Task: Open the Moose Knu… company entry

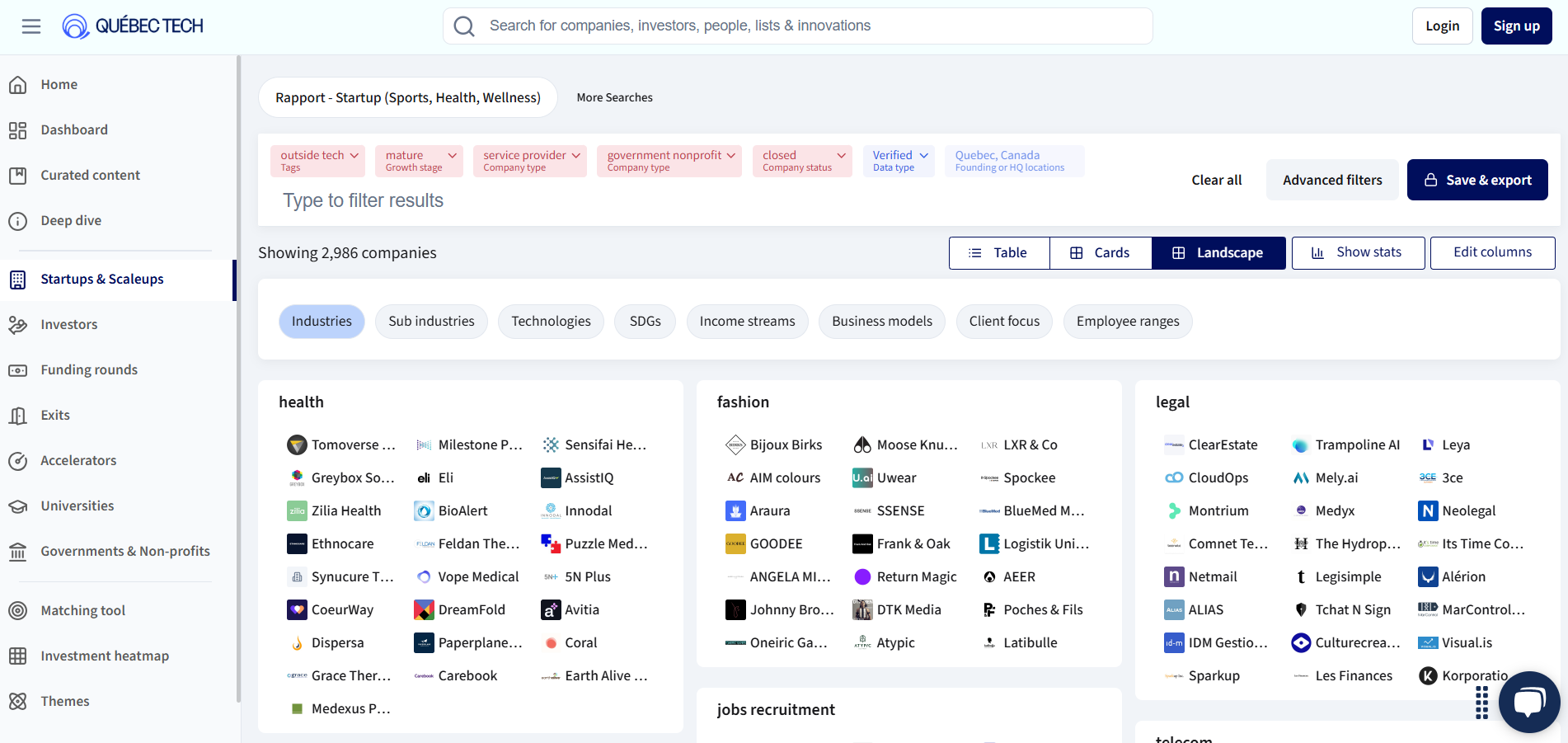Action: point(905,444)
